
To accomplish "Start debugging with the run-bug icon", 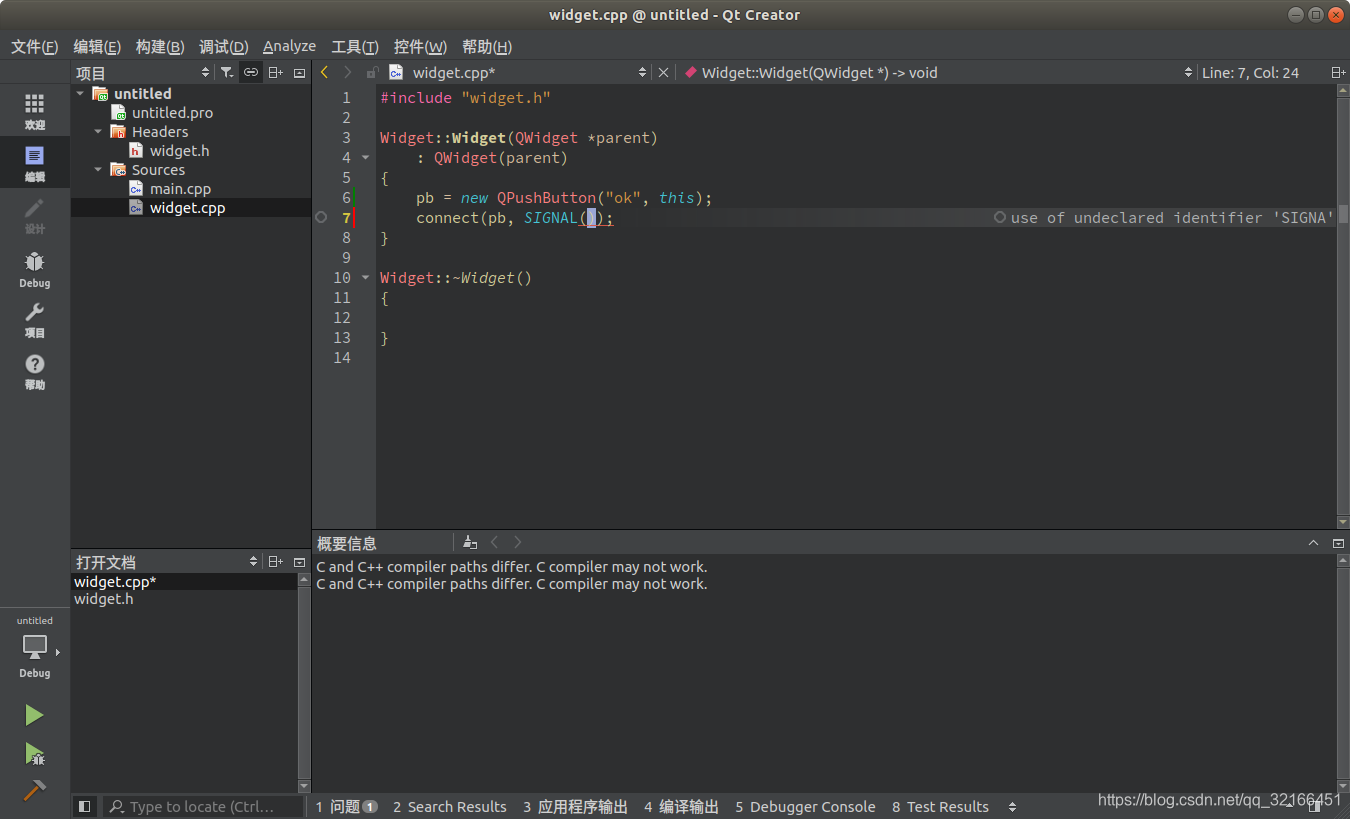I will [x=34, y=753].
